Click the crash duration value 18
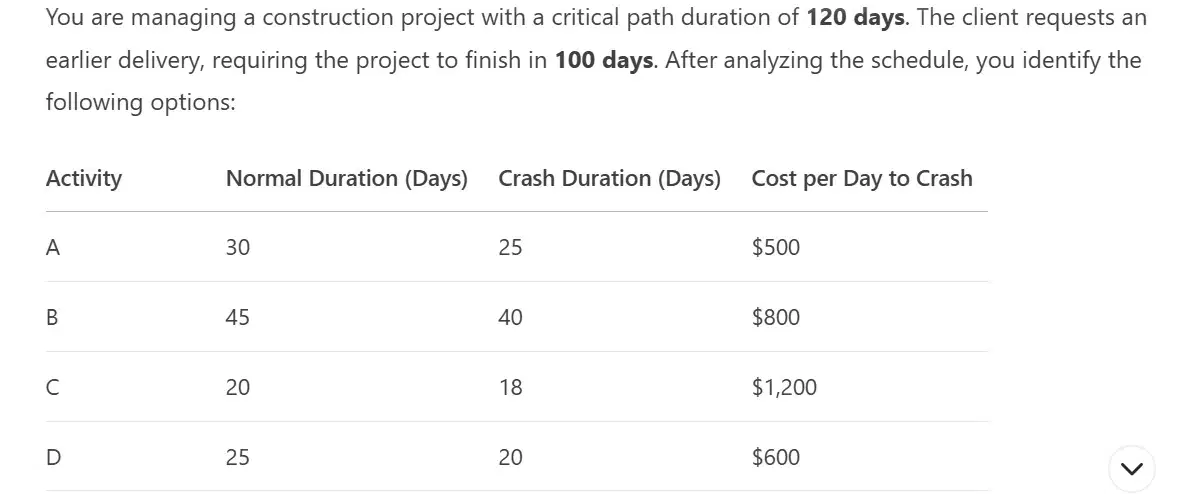1189x494 pixels. click(510, 387)
